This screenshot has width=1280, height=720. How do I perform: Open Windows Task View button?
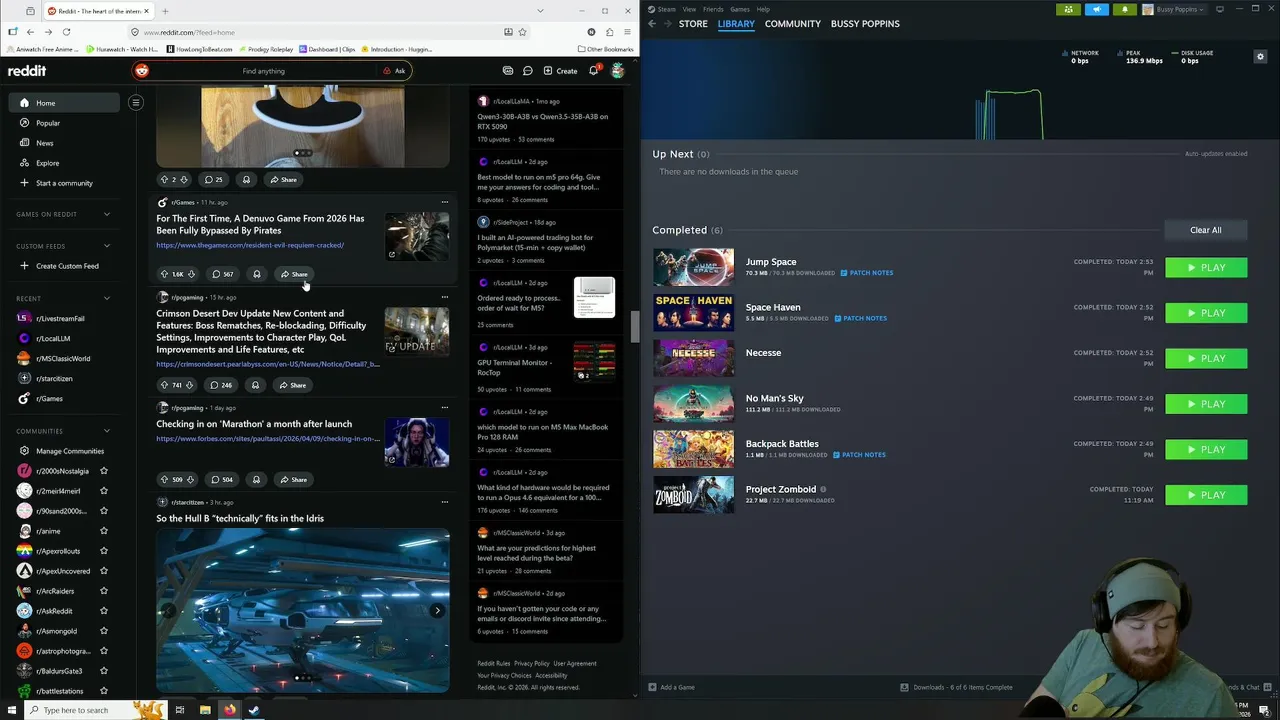pyautogui.click(x=180, y=710)
